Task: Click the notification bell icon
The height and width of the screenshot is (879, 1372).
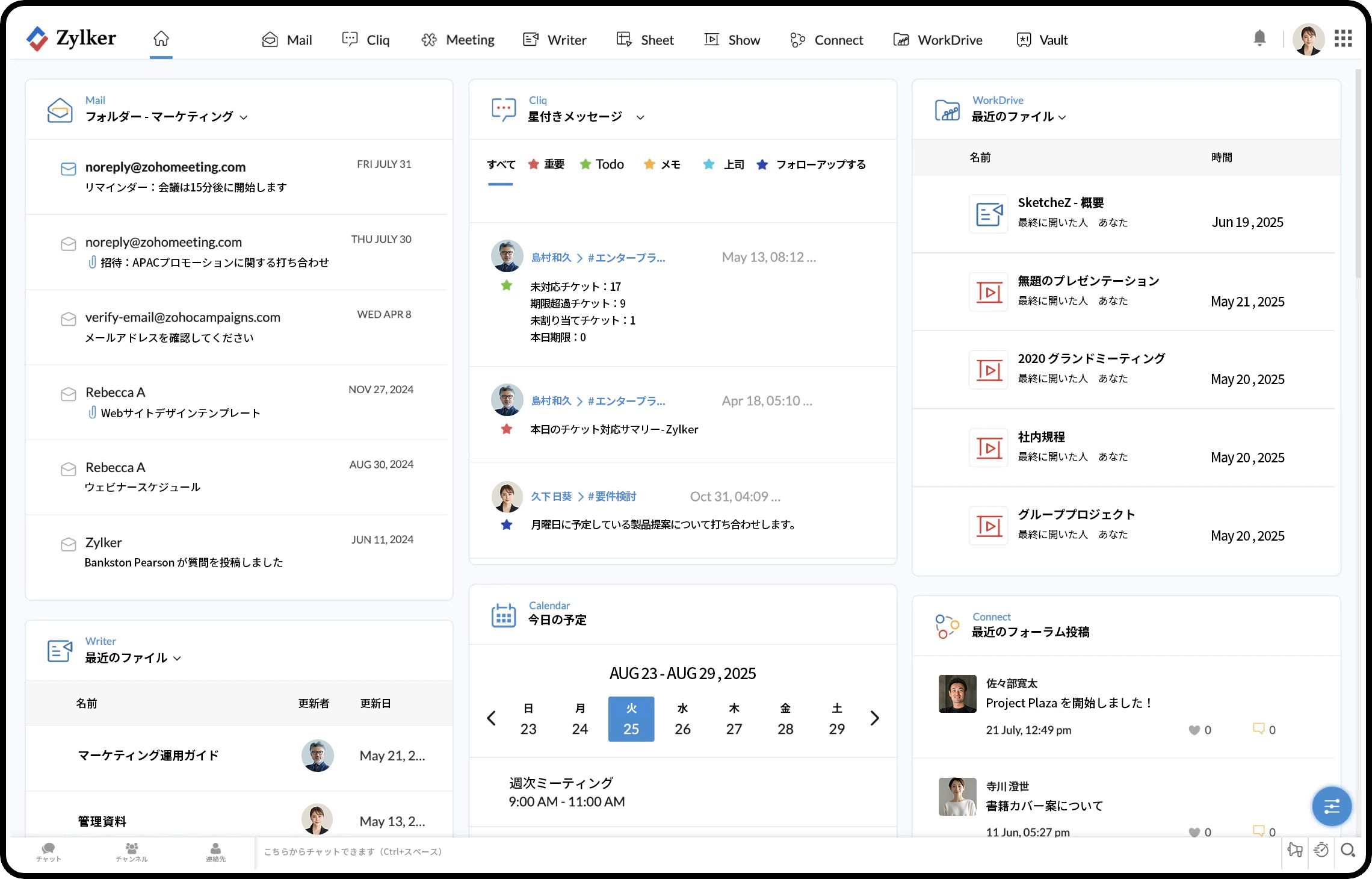Action: pyautogui.click(x=1259, y=39)
